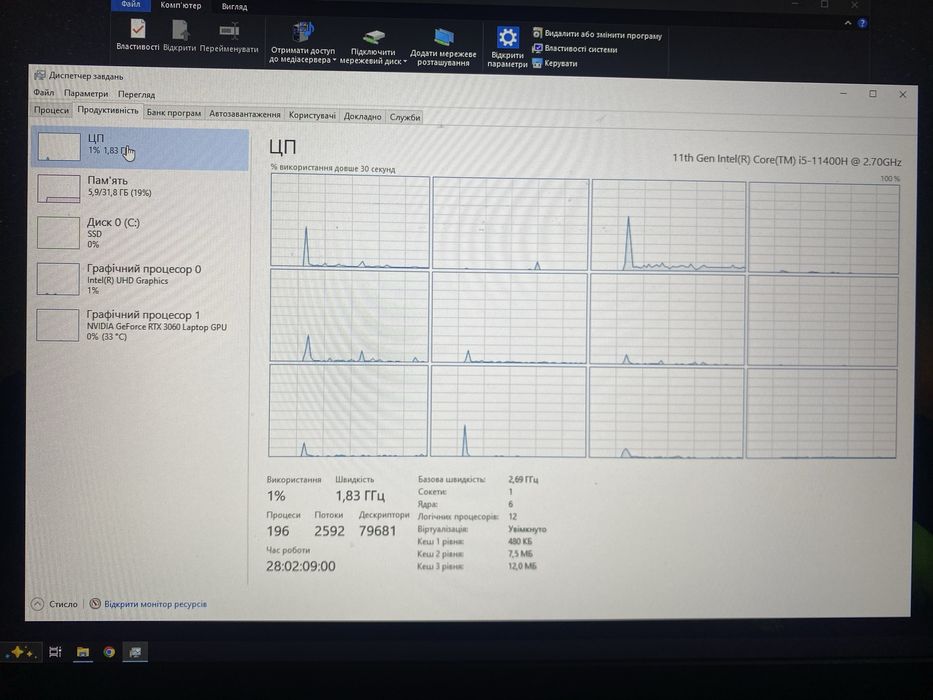Viewport: 933px width, 700px height.
Task: Click the first logical processor graph
Action: tap(350, 222)
